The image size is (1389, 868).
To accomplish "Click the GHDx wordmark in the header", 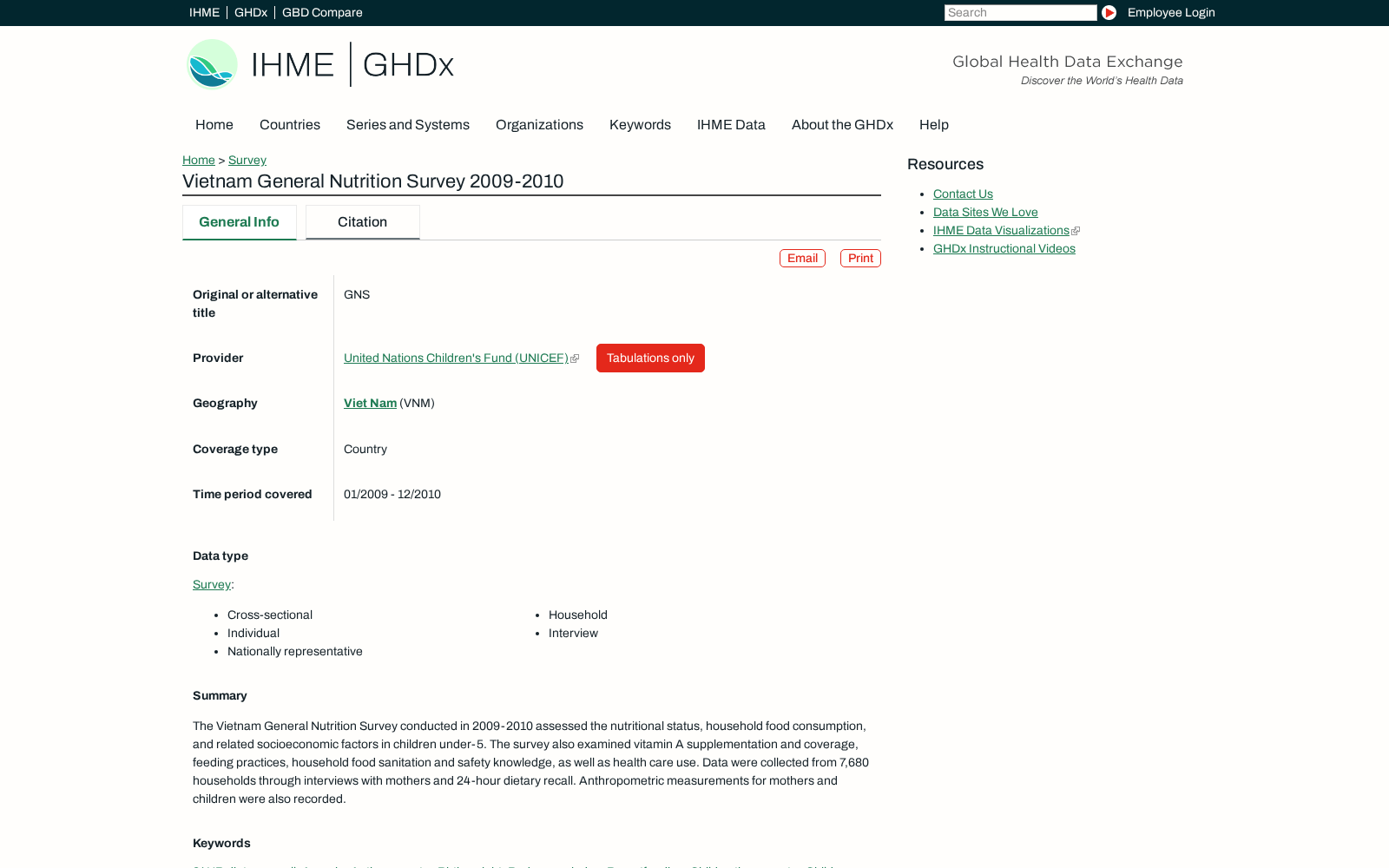I will pyautogui.click(x=408, y=65).
